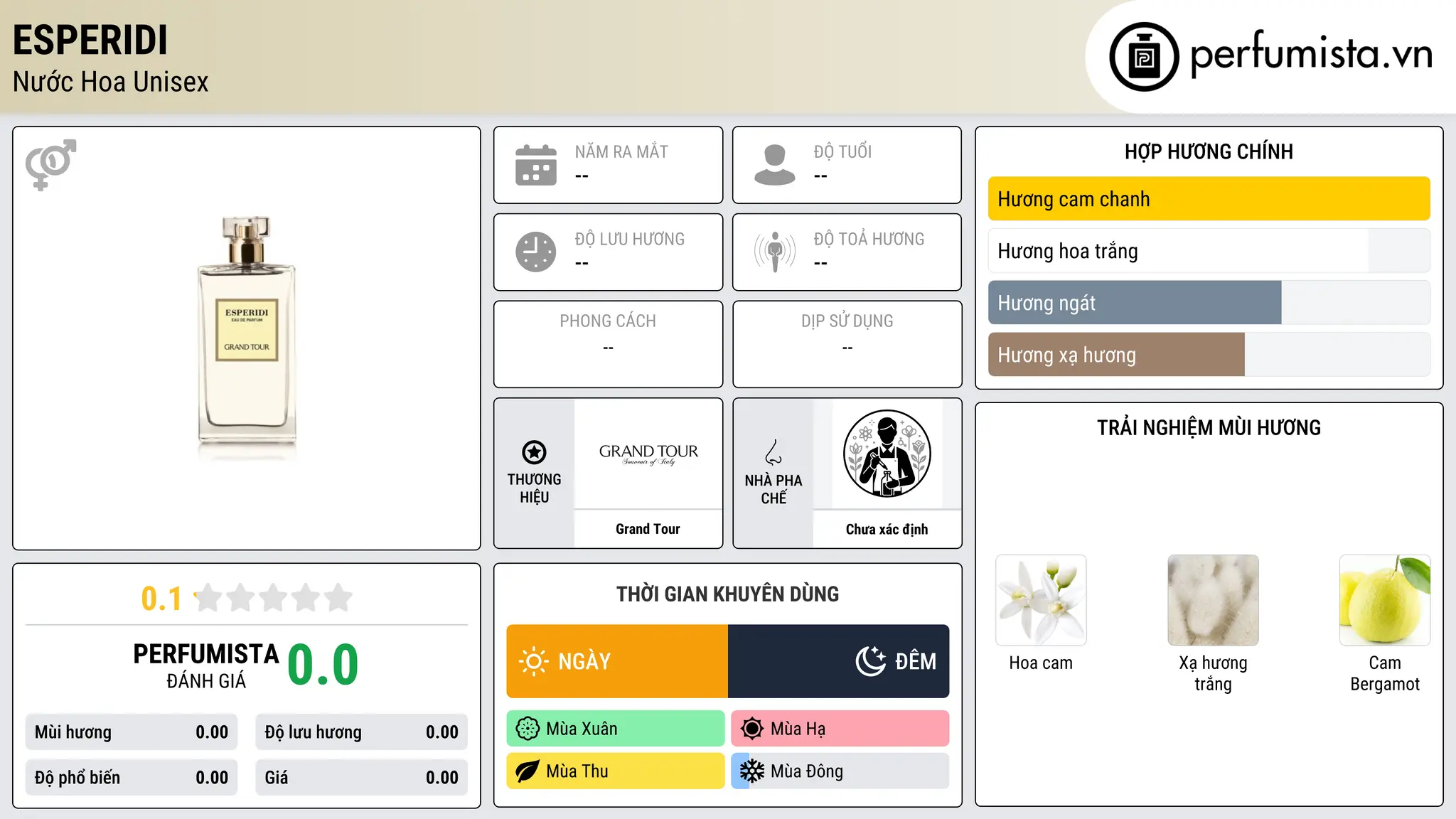Click the moon icon next to Đêm
This screenshot has height=819, width=1456.
click(x=871, y=661)
